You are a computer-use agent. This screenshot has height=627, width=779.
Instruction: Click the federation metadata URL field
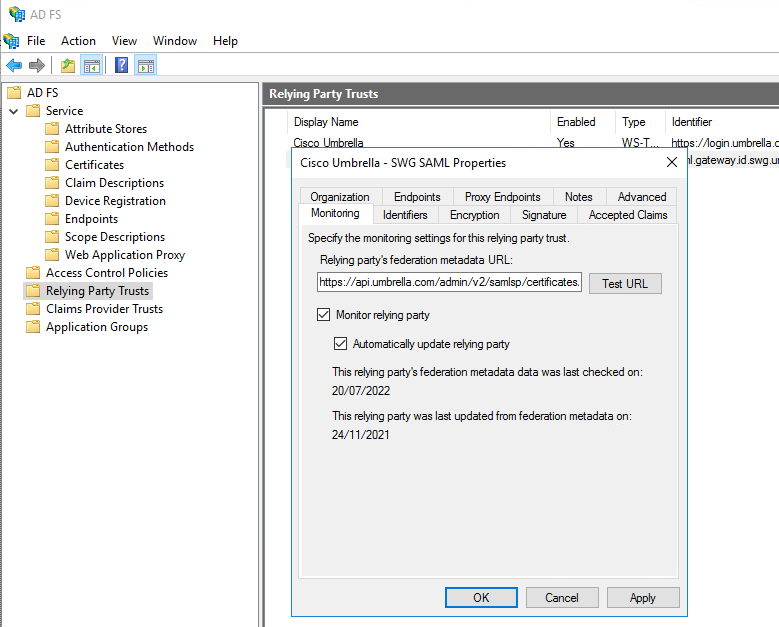point(449,282)
